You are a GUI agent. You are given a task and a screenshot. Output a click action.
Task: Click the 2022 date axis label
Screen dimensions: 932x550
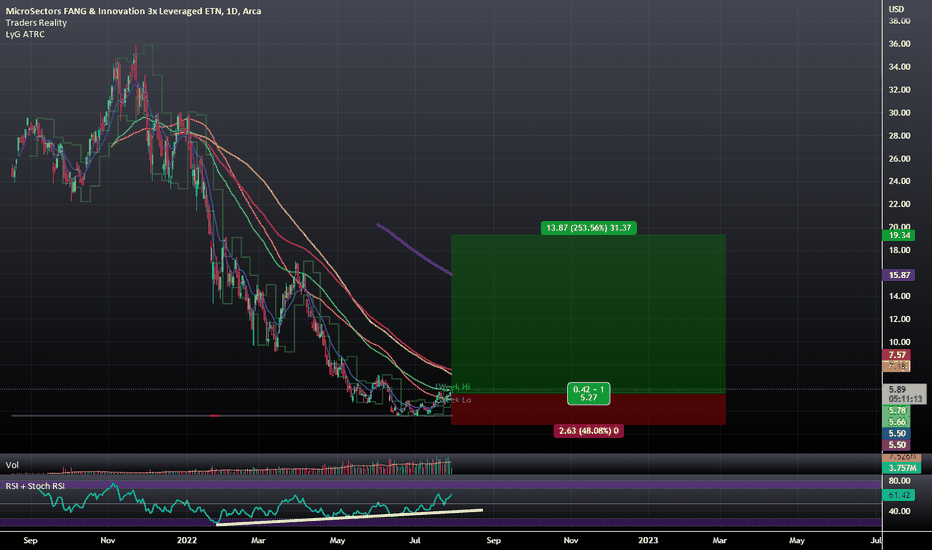[x=187, y=540]
